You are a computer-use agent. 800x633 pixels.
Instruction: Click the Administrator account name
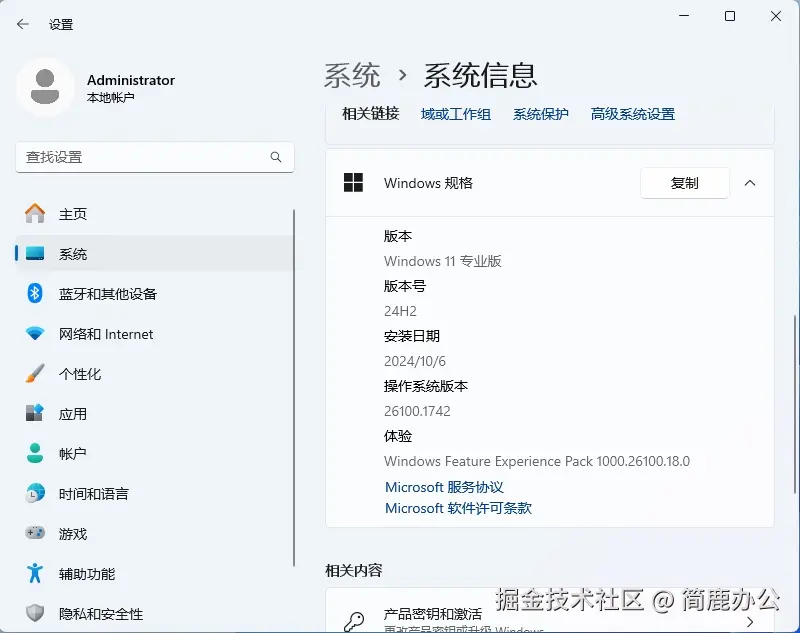click(131, 80)
